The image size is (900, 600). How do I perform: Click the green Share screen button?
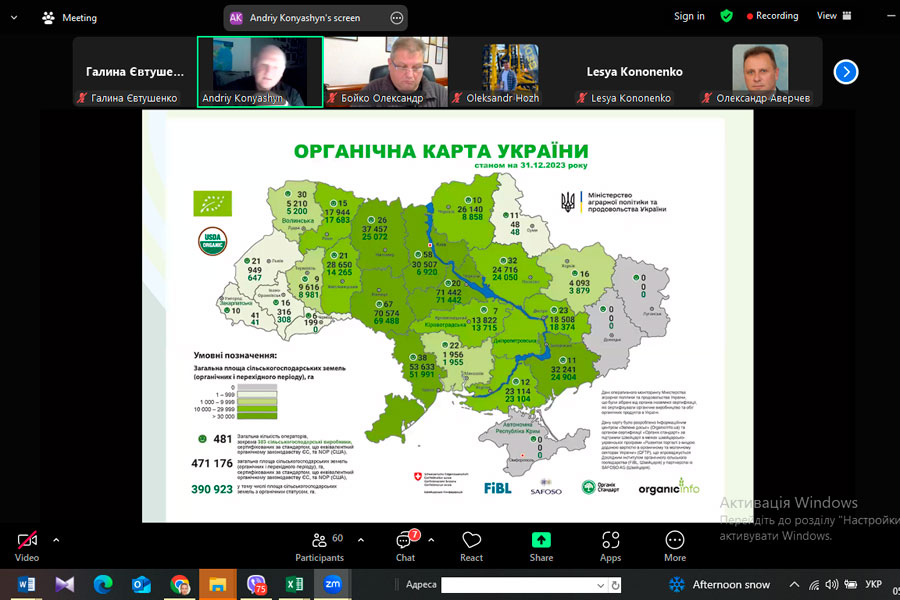[x=541, y=547]
